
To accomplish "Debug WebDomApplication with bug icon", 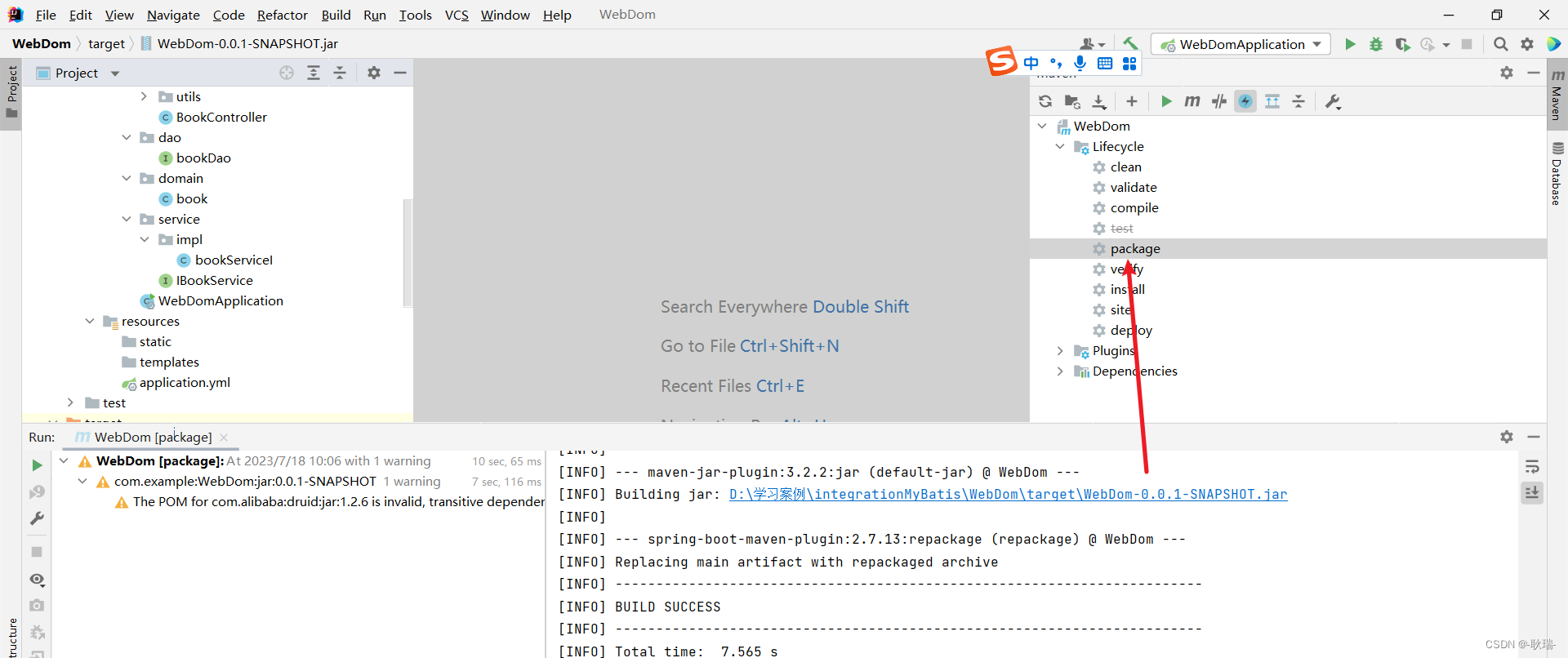I will [x=1376, y=44].
